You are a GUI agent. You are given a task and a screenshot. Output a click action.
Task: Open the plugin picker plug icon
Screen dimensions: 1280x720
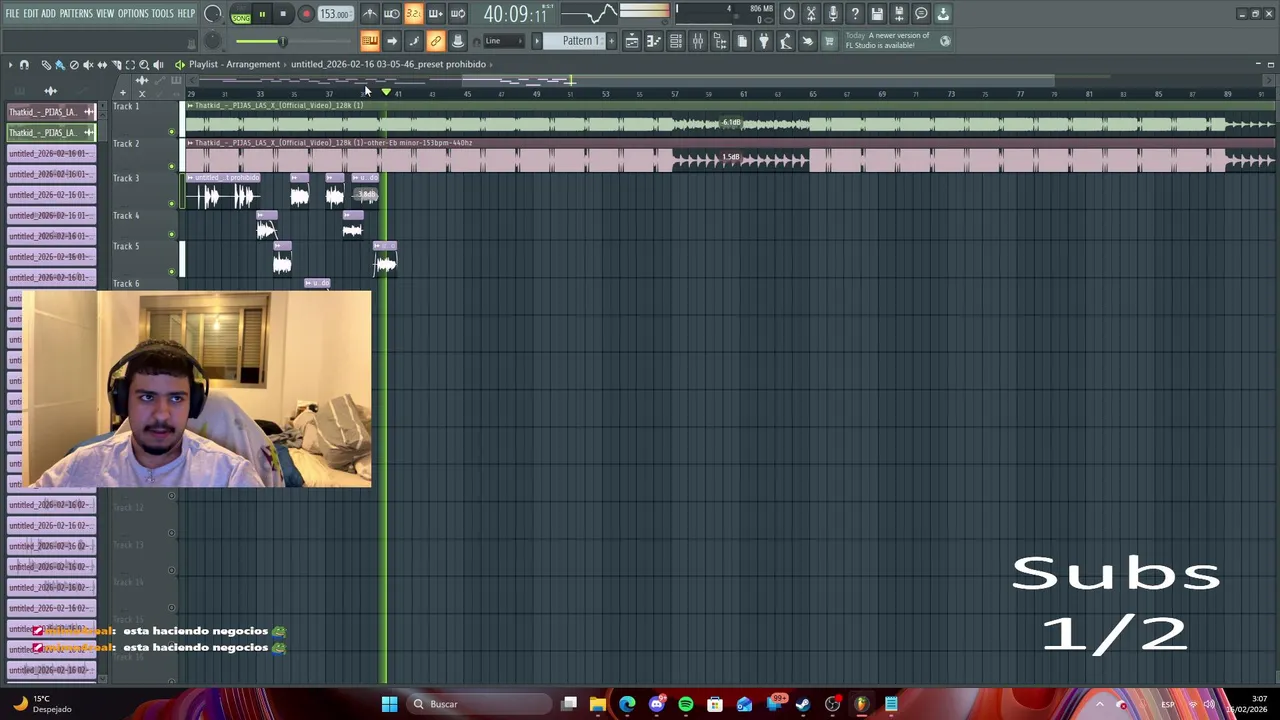764,41
